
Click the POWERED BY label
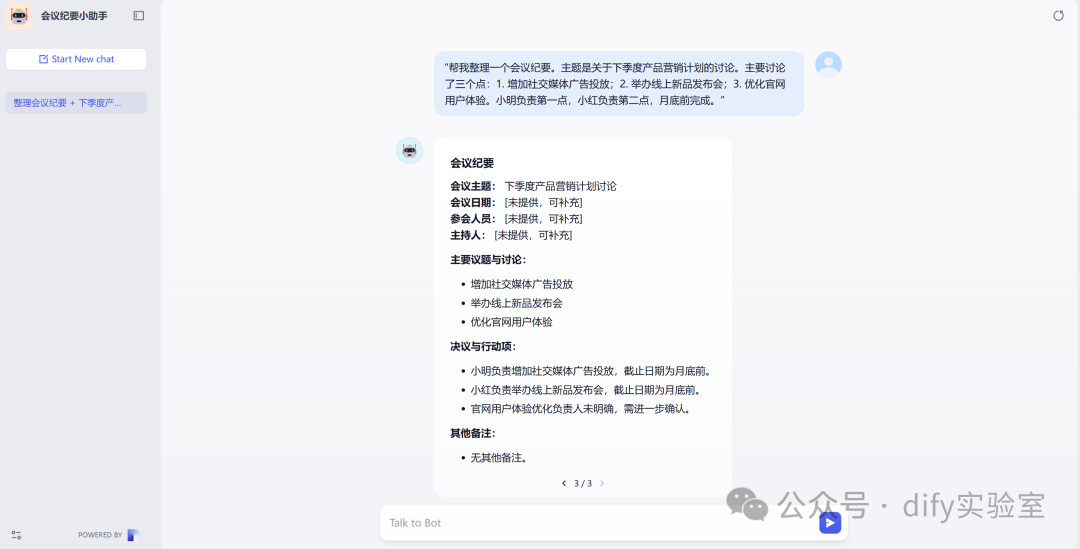point(100,535)
